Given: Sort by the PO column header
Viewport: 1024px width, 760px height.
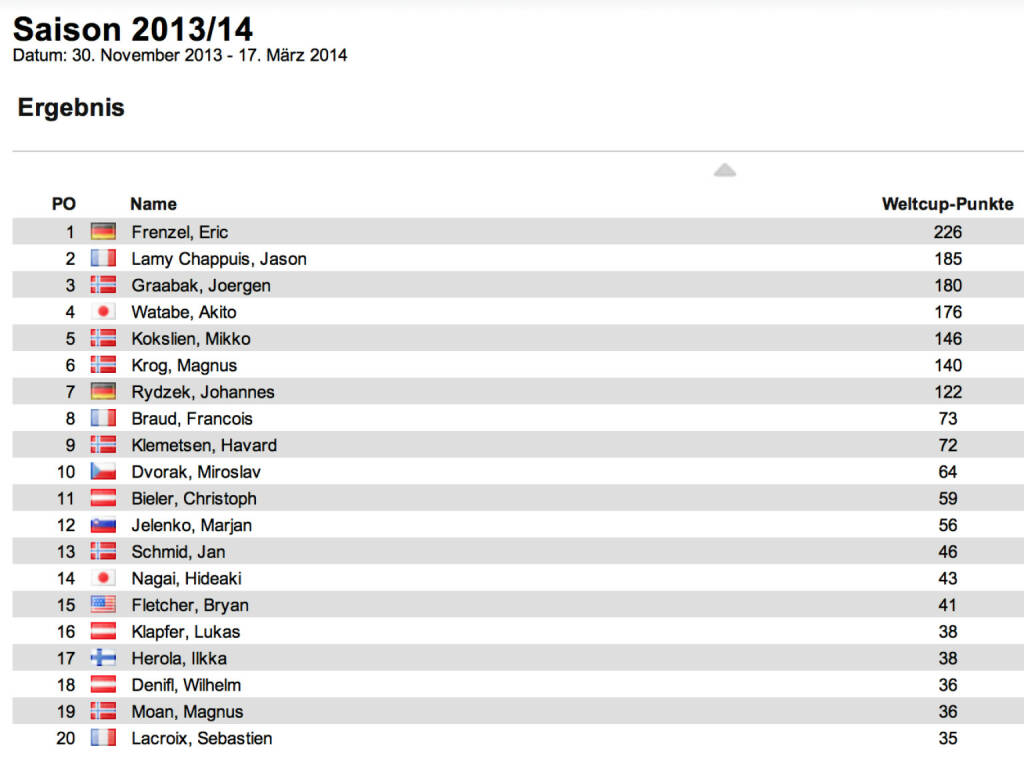Looking at the screenshot, I should pyautogui.click(x=64, y=204).
